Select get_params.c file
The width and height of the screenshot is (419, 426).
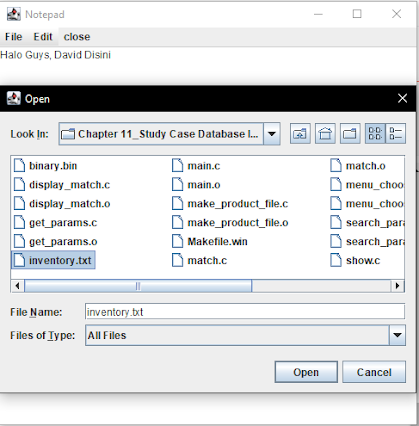[55, 223]
